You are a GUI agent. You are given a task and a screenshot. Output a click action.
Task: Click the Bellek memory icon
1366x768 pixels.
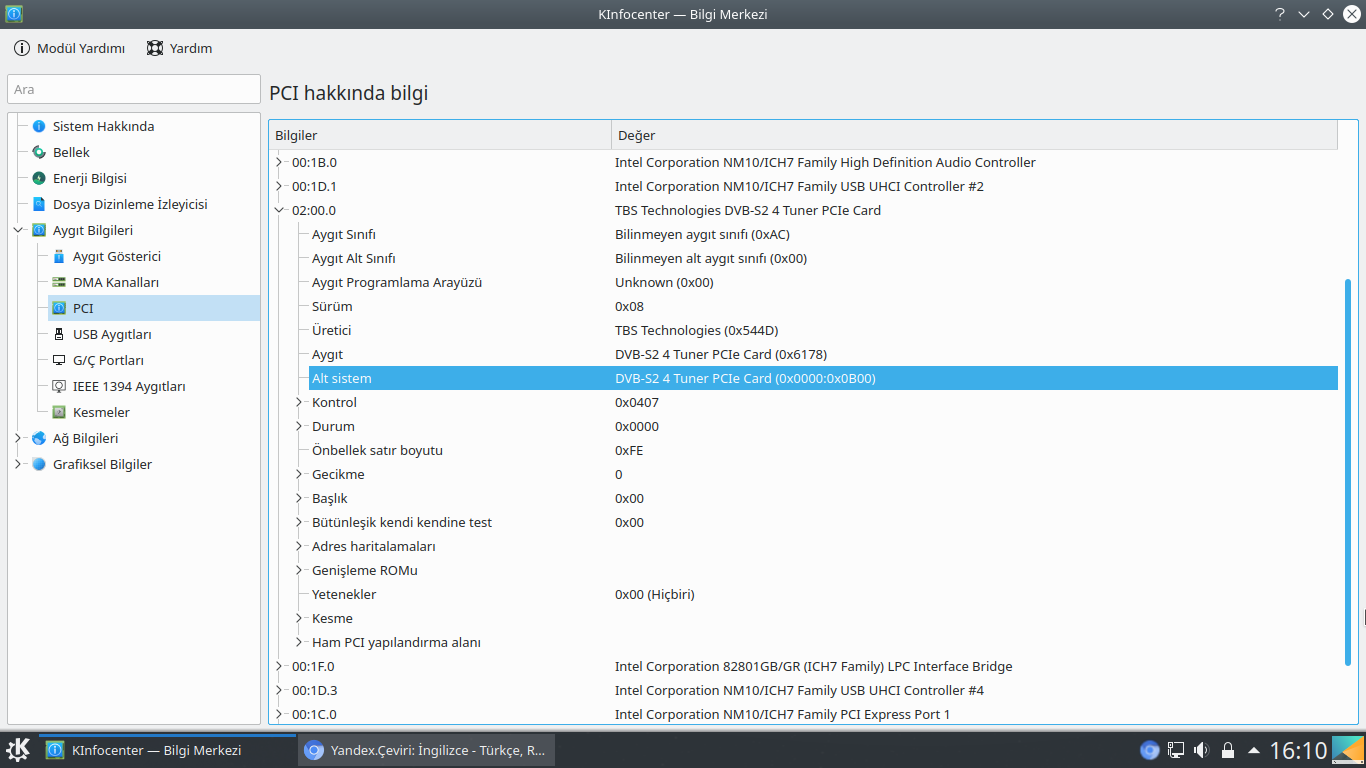tap(39, 152)
